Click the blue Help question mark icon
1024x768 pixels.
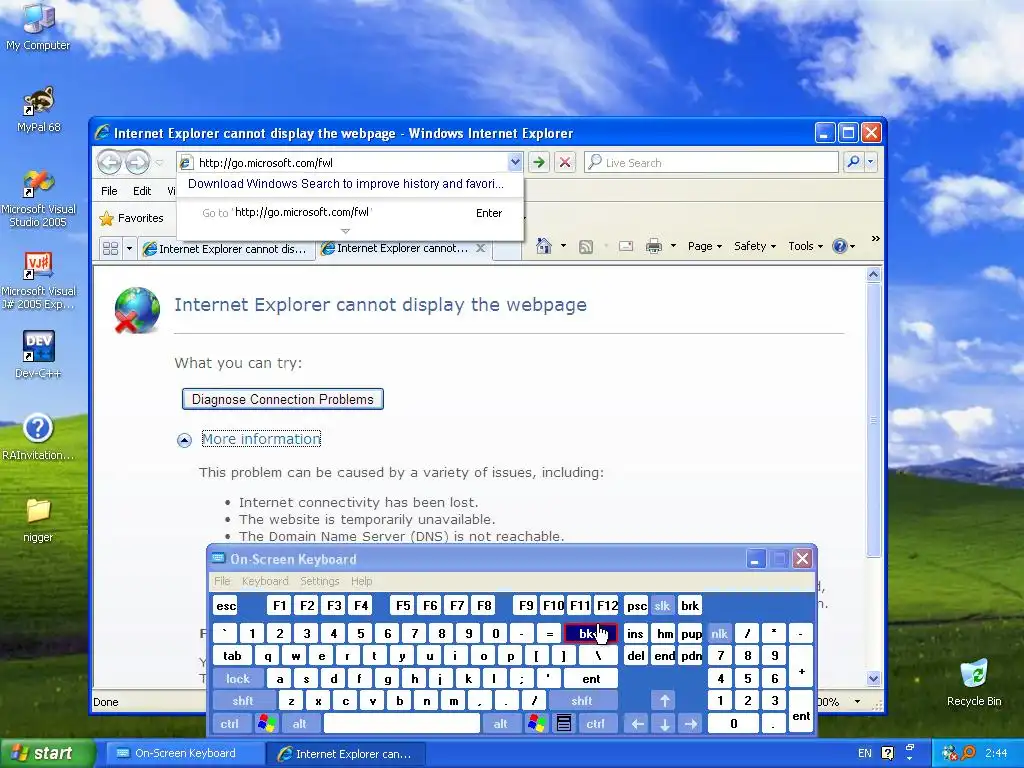840,246
